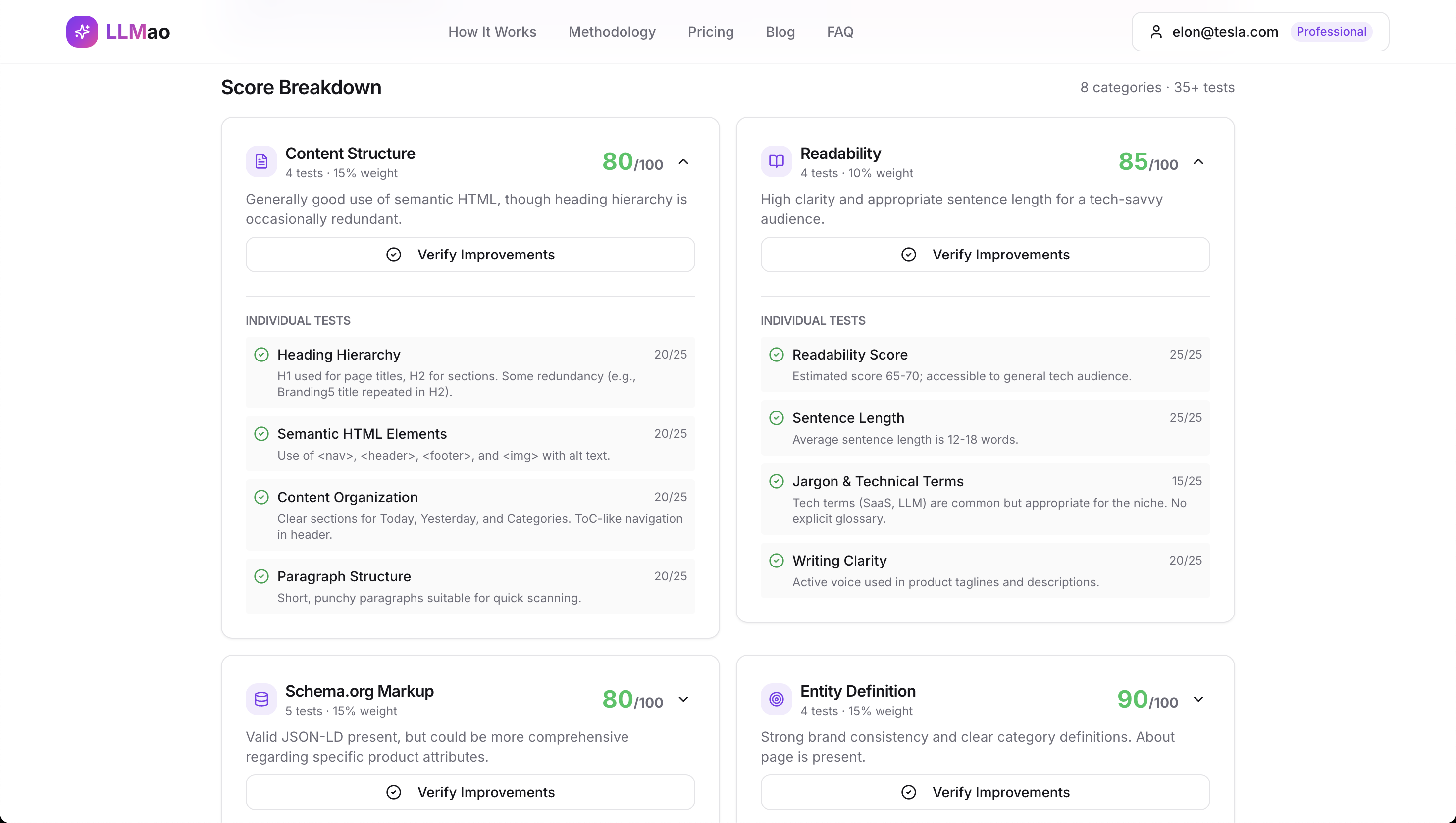The width and height of the screenshot is (1456, 823).
Task: Collapse the Readability card chevron
Action: click(x=1198, y=161)
